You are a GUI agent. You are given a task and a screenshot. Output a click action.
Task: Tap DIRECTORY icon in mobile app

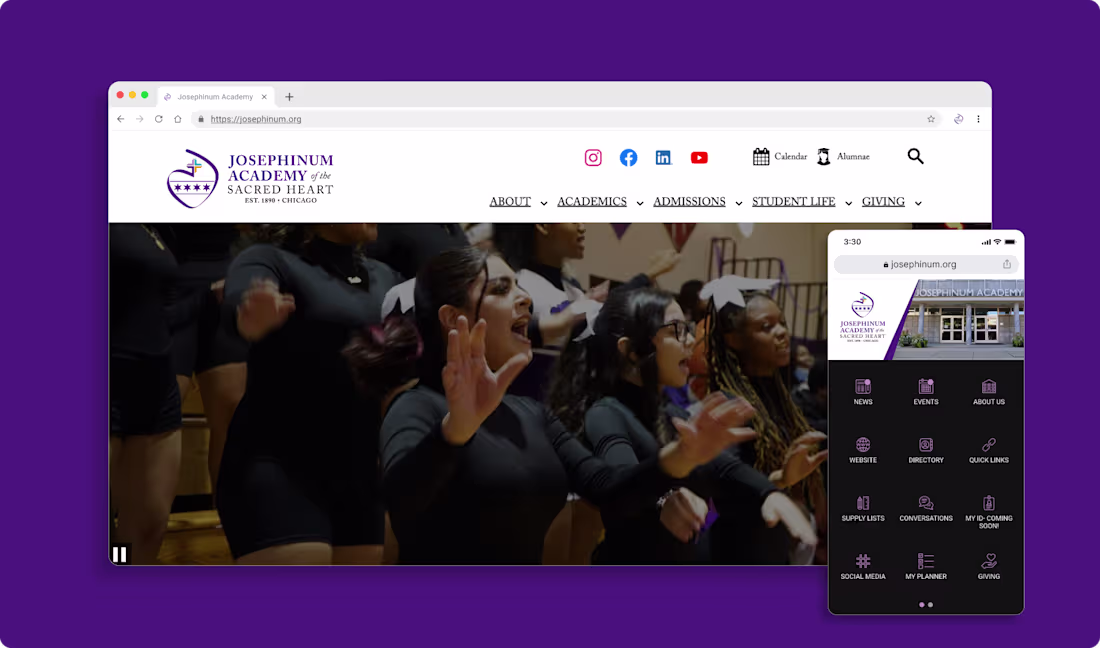pyautogui.click(x=926, y=445)
